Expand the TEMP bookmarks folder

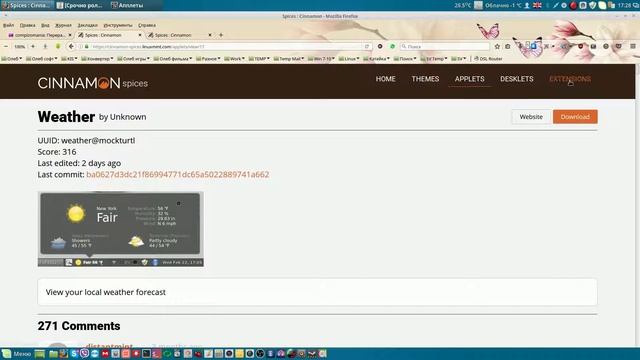(x=259, y=59)
